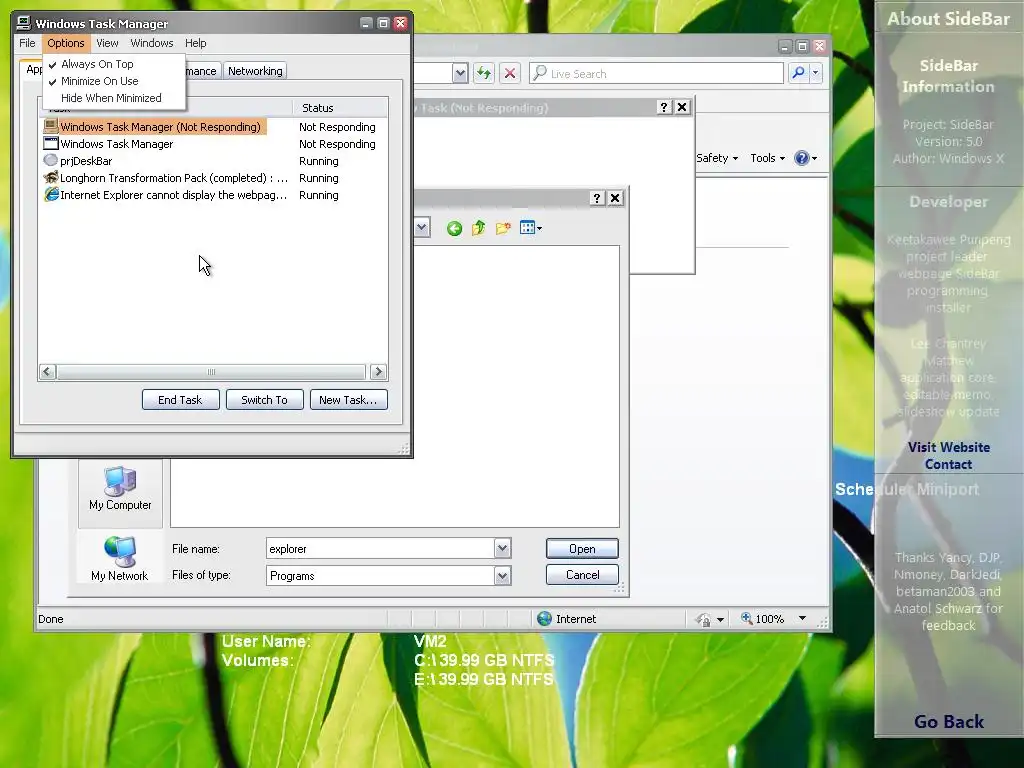Expand the File name dropdown

tap(502, 549)
